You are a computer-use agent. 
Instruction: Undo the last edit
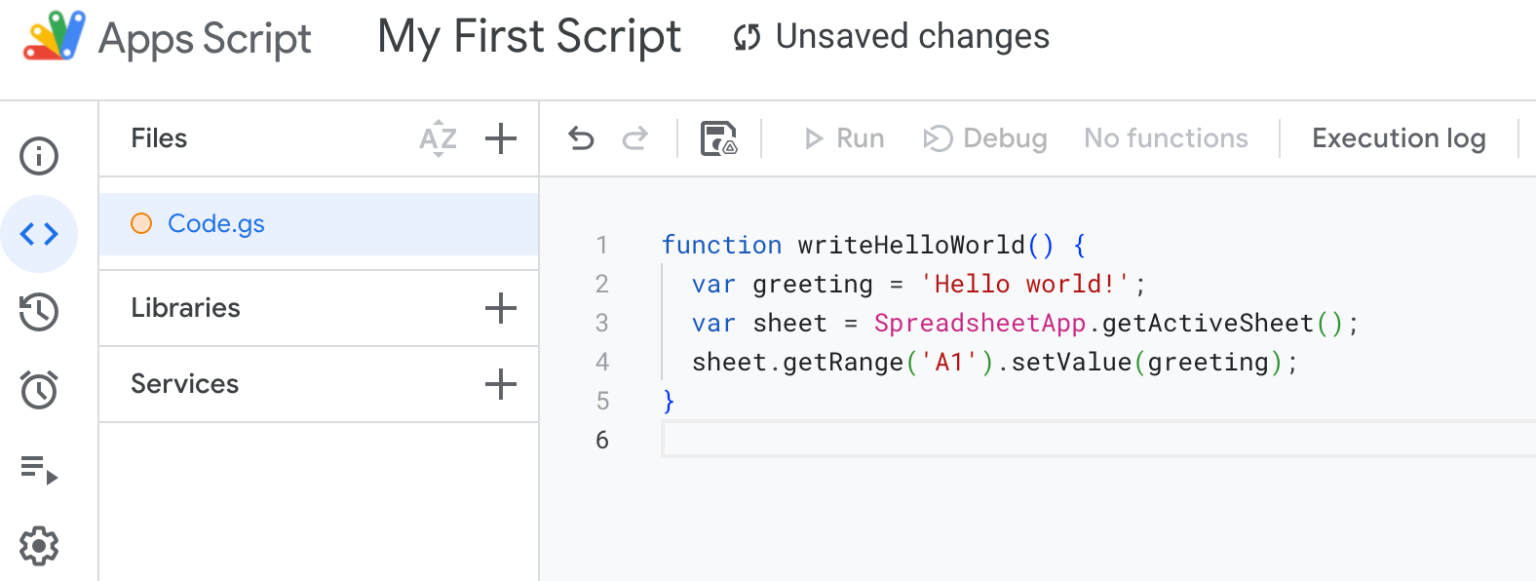[581, 138]
